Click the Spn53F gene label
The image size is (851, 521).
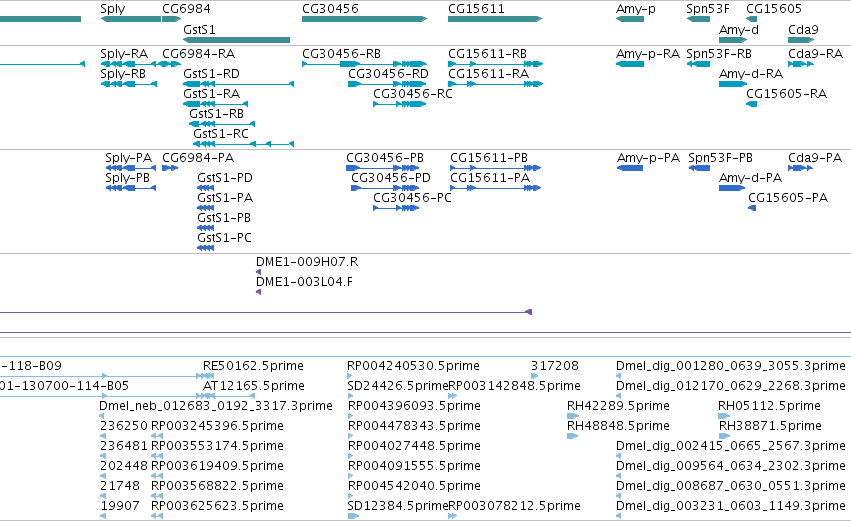pos(708,9)
